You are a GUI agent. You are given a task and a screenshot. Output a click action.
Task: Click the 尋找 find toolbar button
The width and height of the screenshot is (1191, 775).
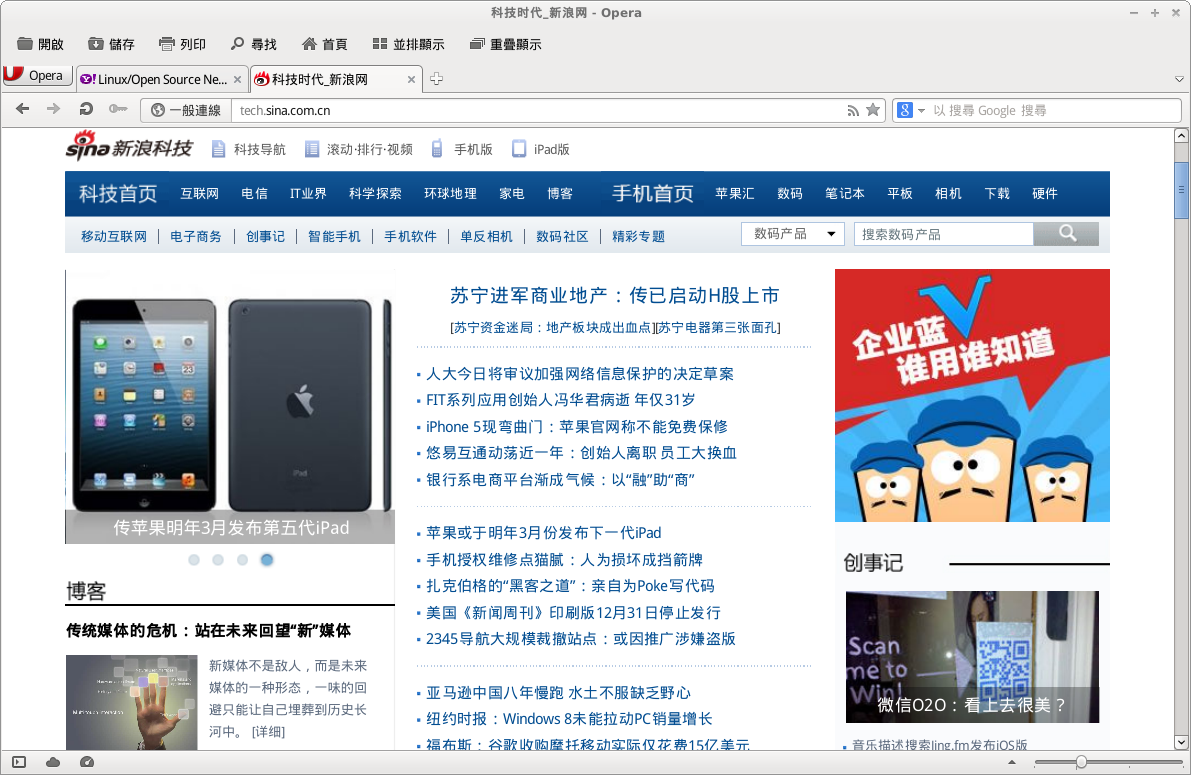click(254, 44)
